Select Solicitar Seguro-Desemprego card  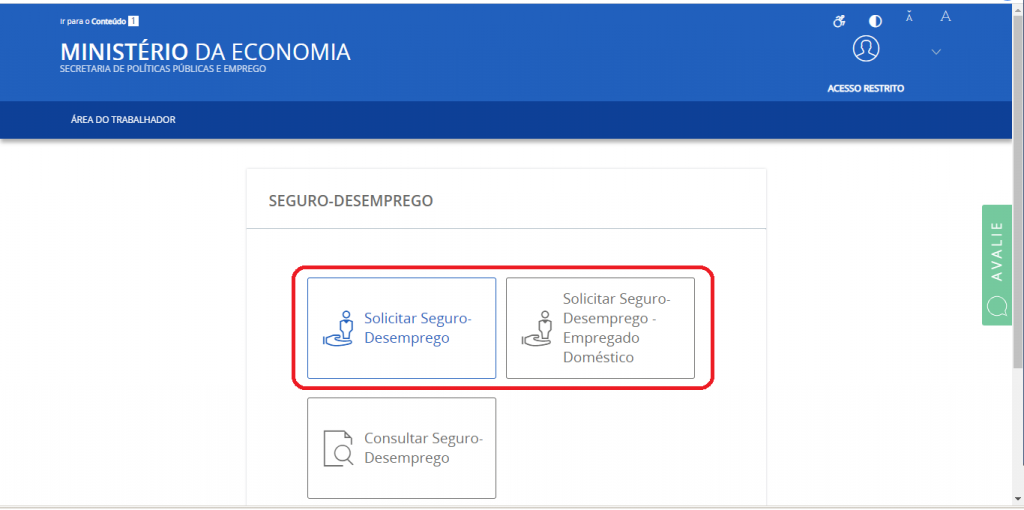pyautogui.click(x=402, y=328)
